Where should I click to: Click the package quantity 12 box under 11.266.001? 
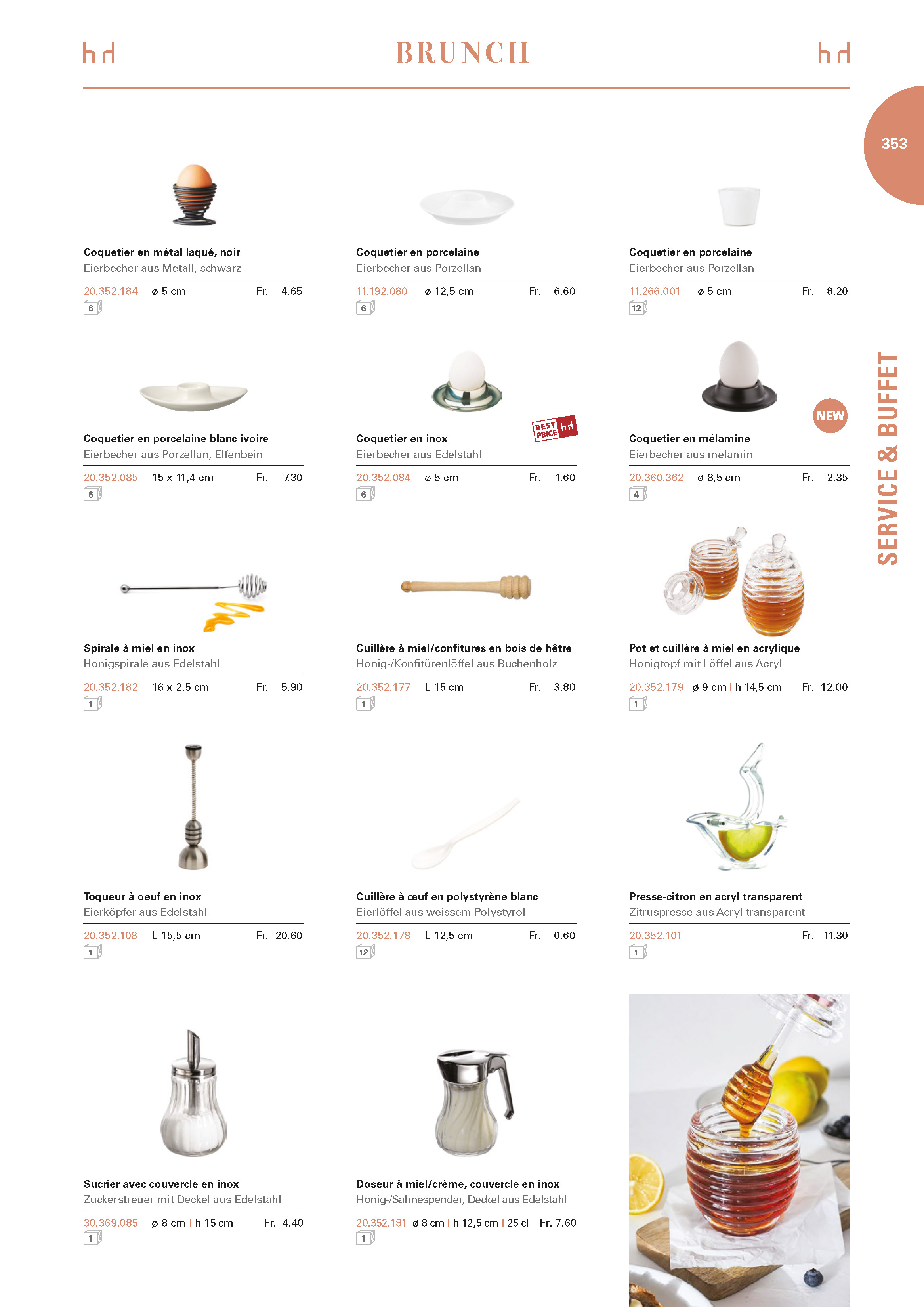click(638, 308)
